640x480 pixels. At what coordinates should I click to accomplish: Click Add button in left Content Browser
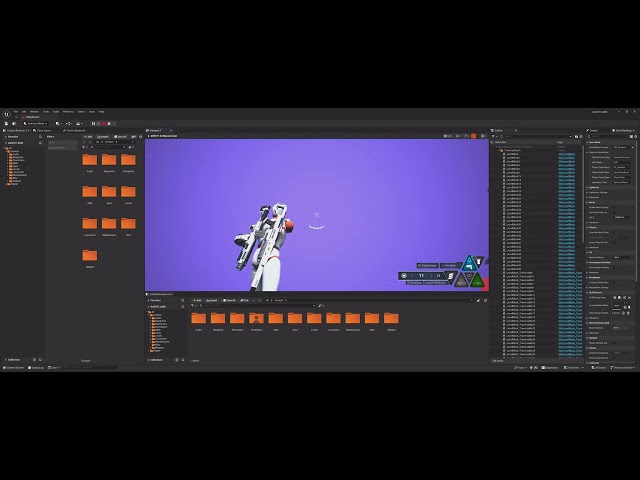[88, 137]
